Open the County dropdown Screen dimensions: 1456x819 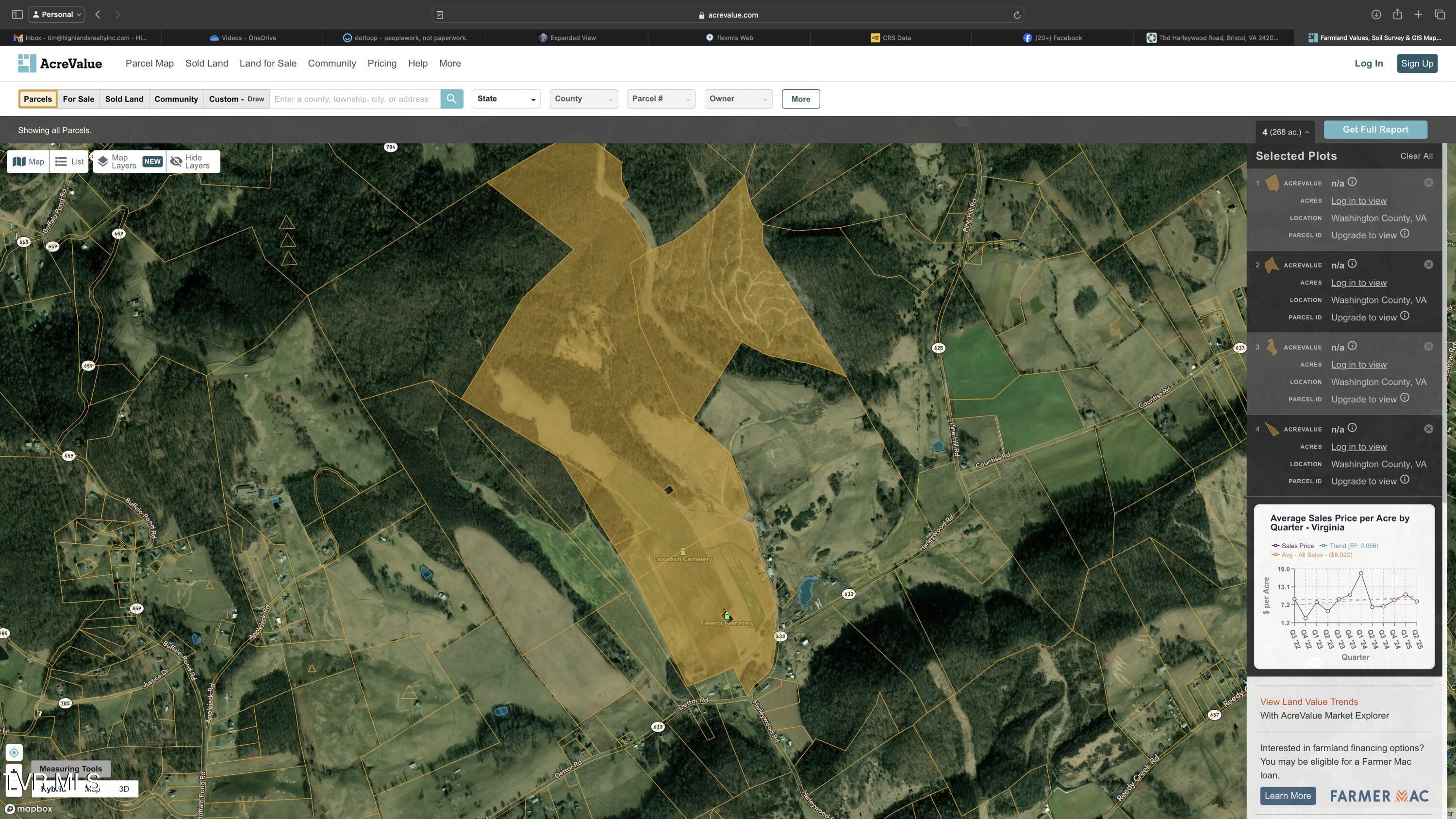click(583, 99)
